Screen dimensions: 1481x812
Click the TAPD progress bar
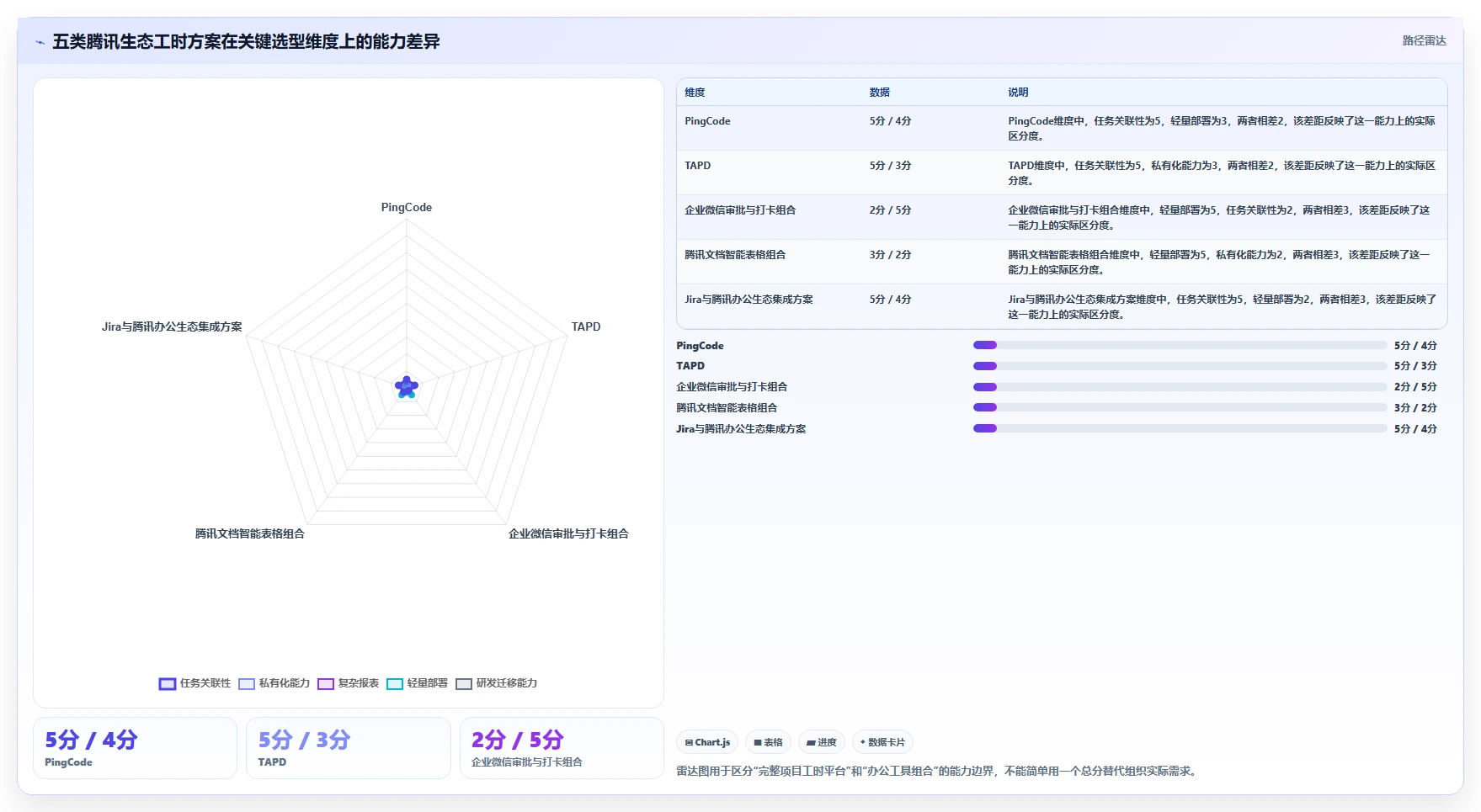click(x=1180, y=366)
